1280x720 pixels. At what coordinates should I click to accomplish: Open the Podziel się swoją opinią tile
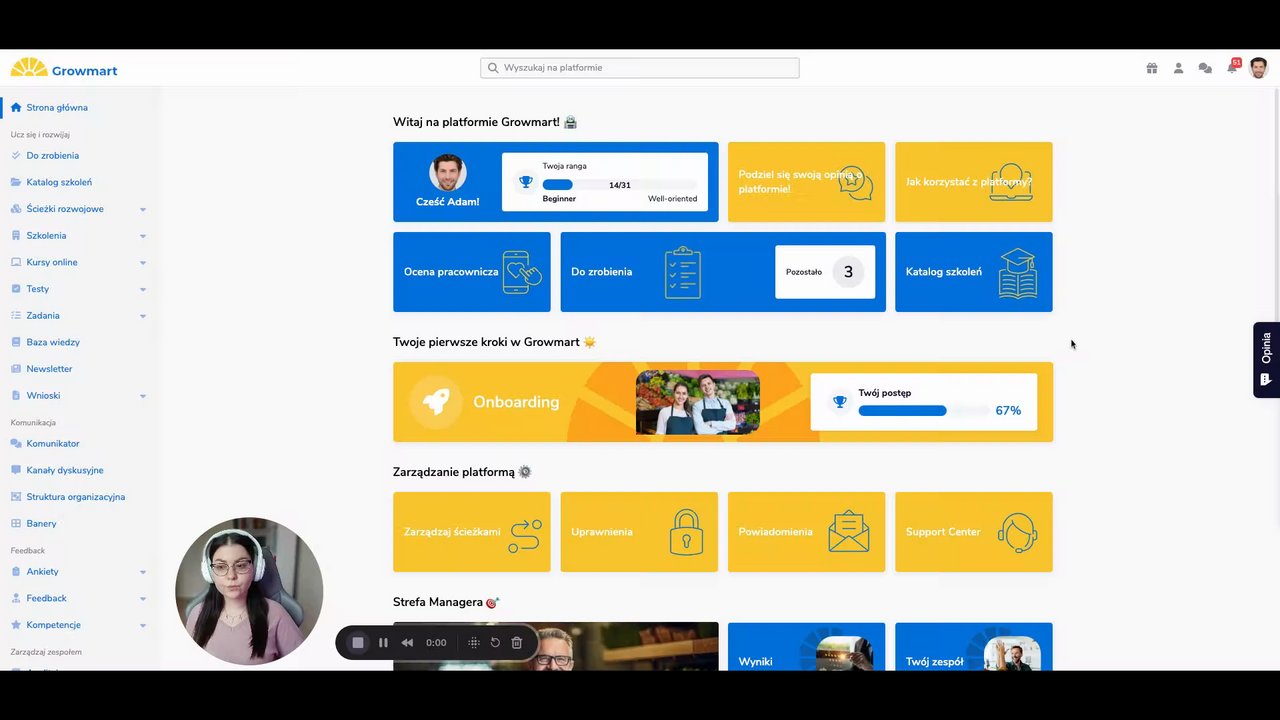click(x=806, y=182)
